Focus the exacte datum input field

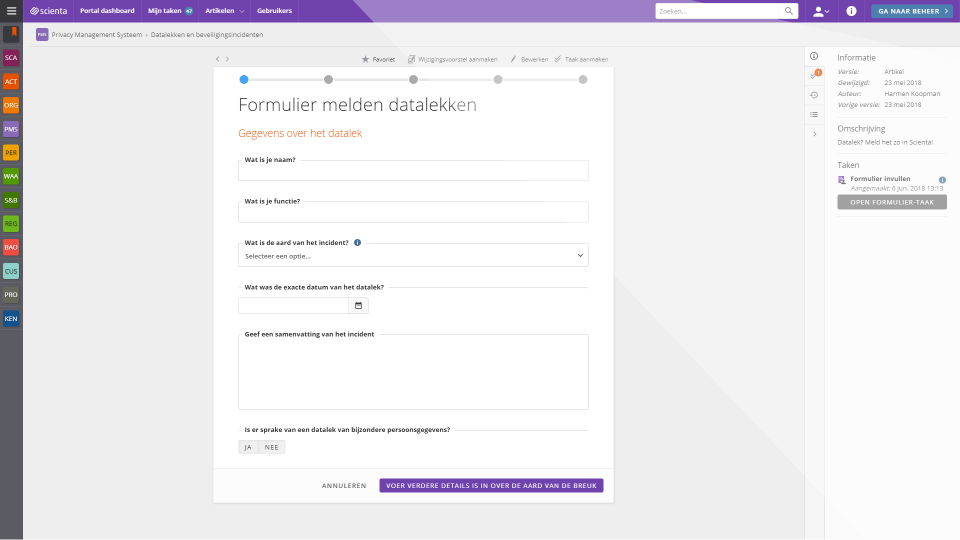point(293,306)
